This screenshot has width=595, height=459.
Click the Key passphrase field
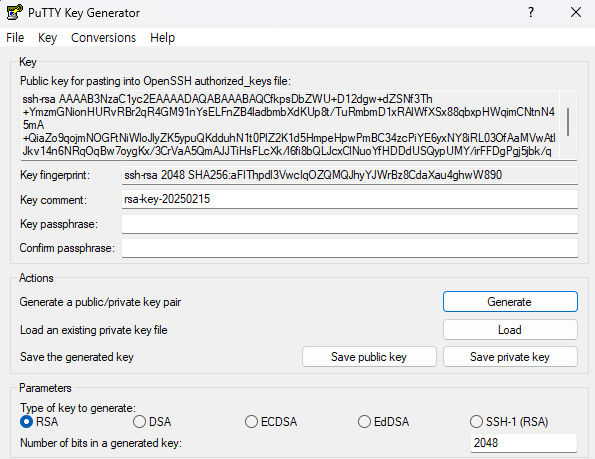(349, 224)
